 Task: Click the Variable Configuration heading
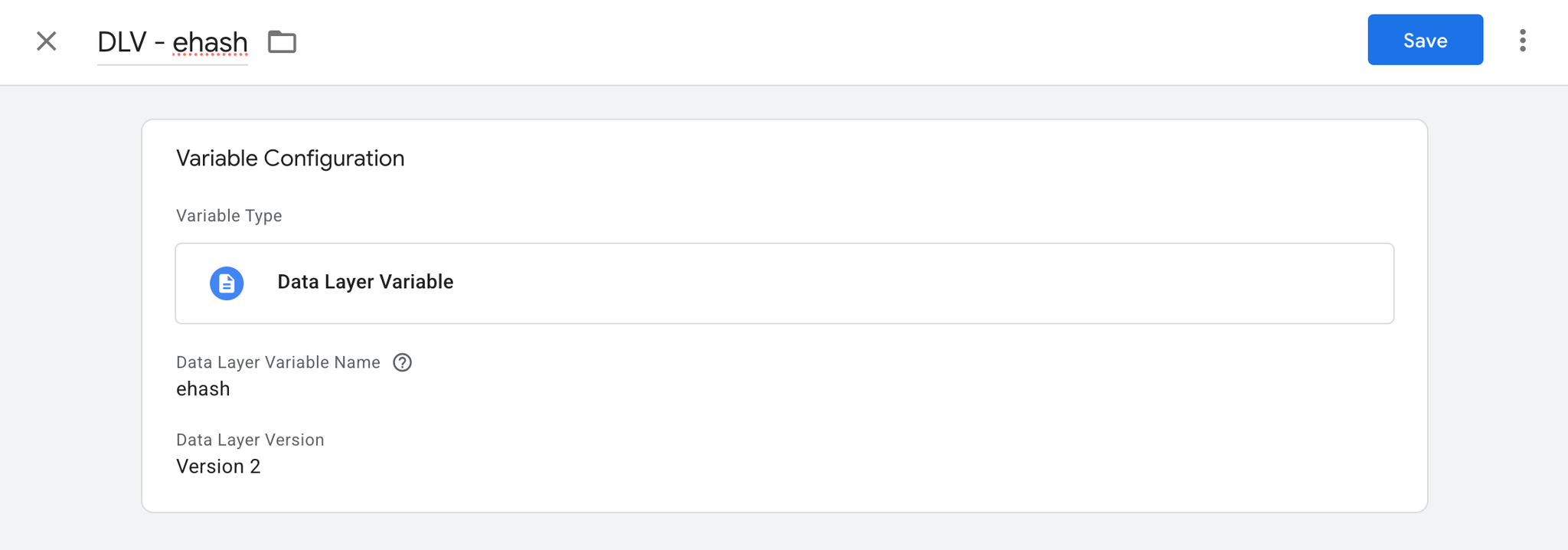point(290,159)
